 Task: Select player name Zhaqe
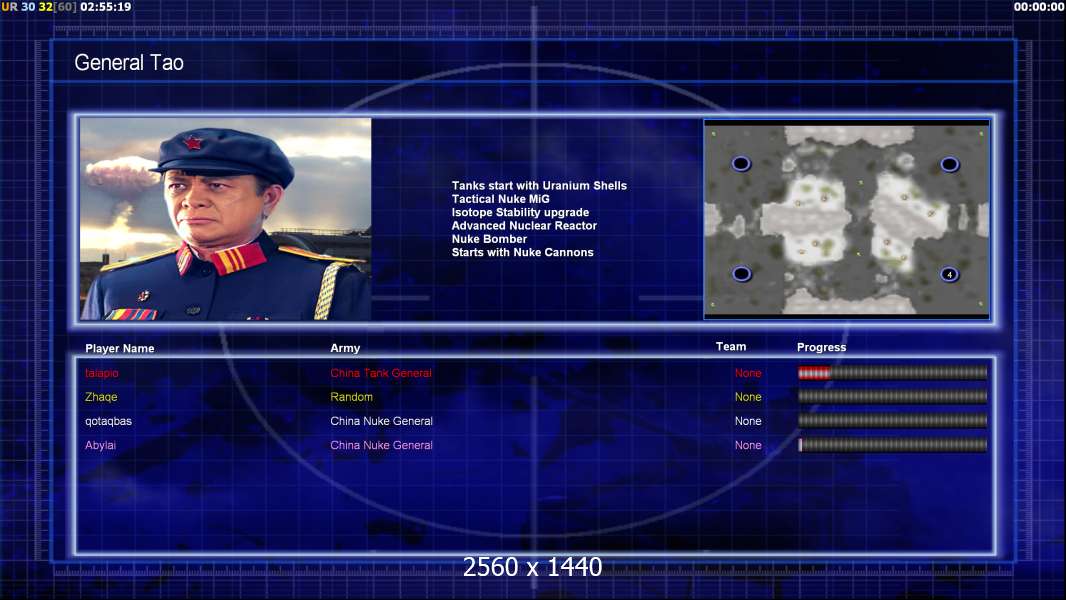pos(101,397)
